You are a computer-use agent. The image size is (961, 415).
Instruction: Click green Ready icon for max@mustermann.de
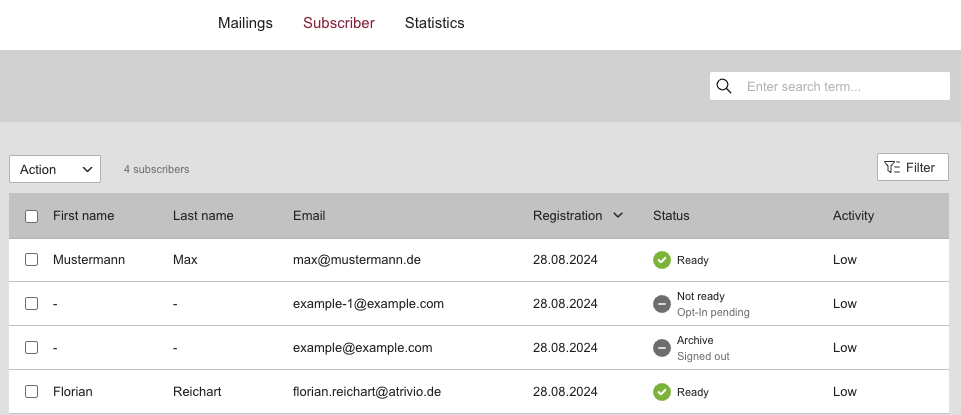(x=661, y=260)
